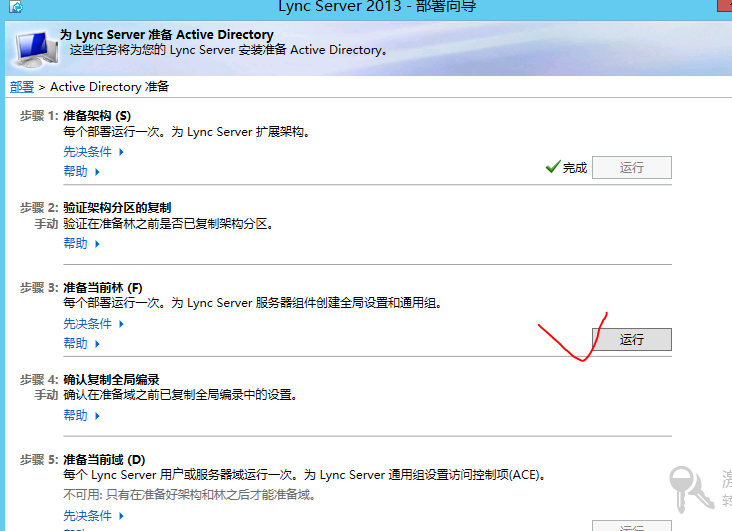Click the 完成 status text of step 1

point(575,168)
